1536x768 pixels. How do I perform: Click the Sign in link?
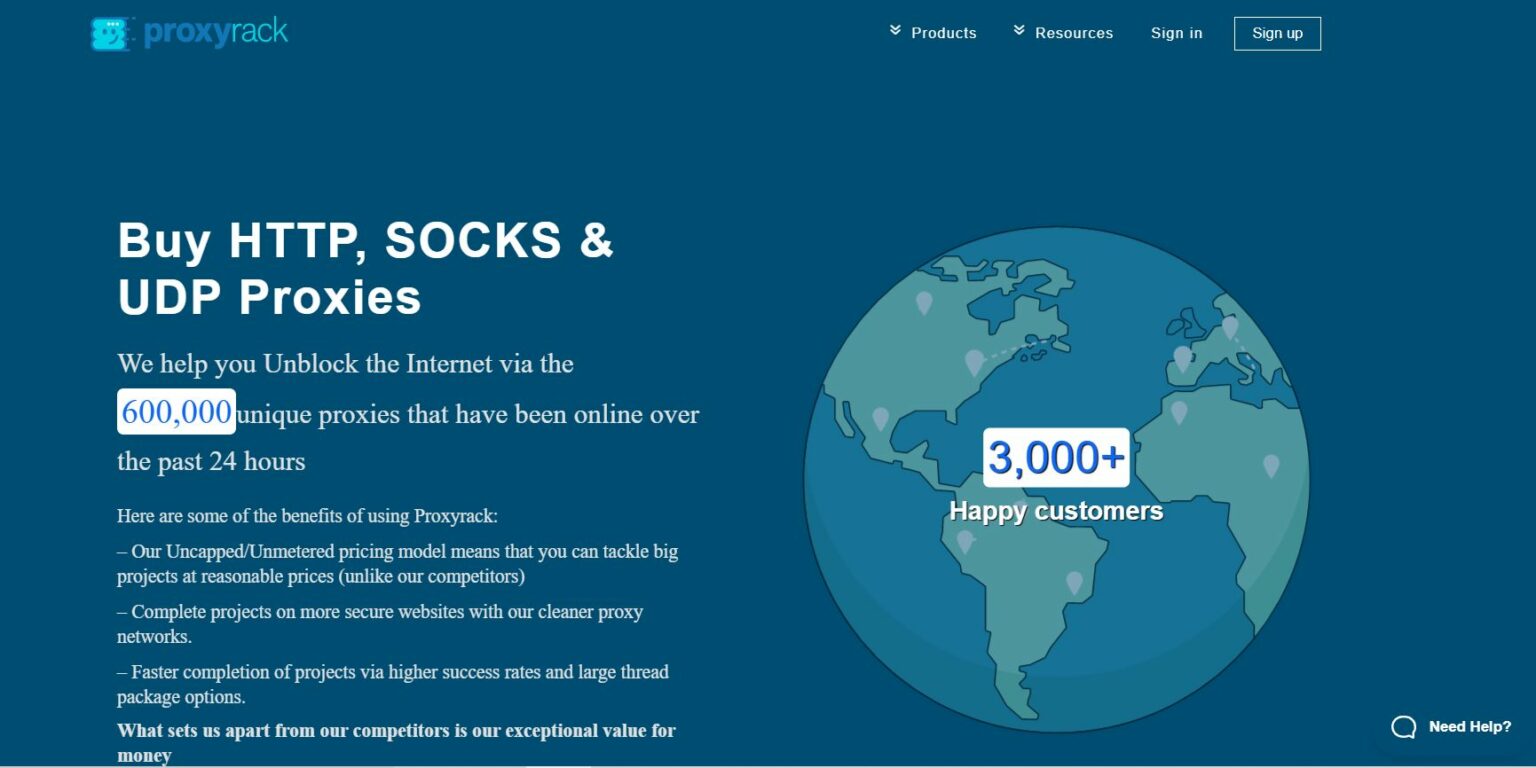1177,32
